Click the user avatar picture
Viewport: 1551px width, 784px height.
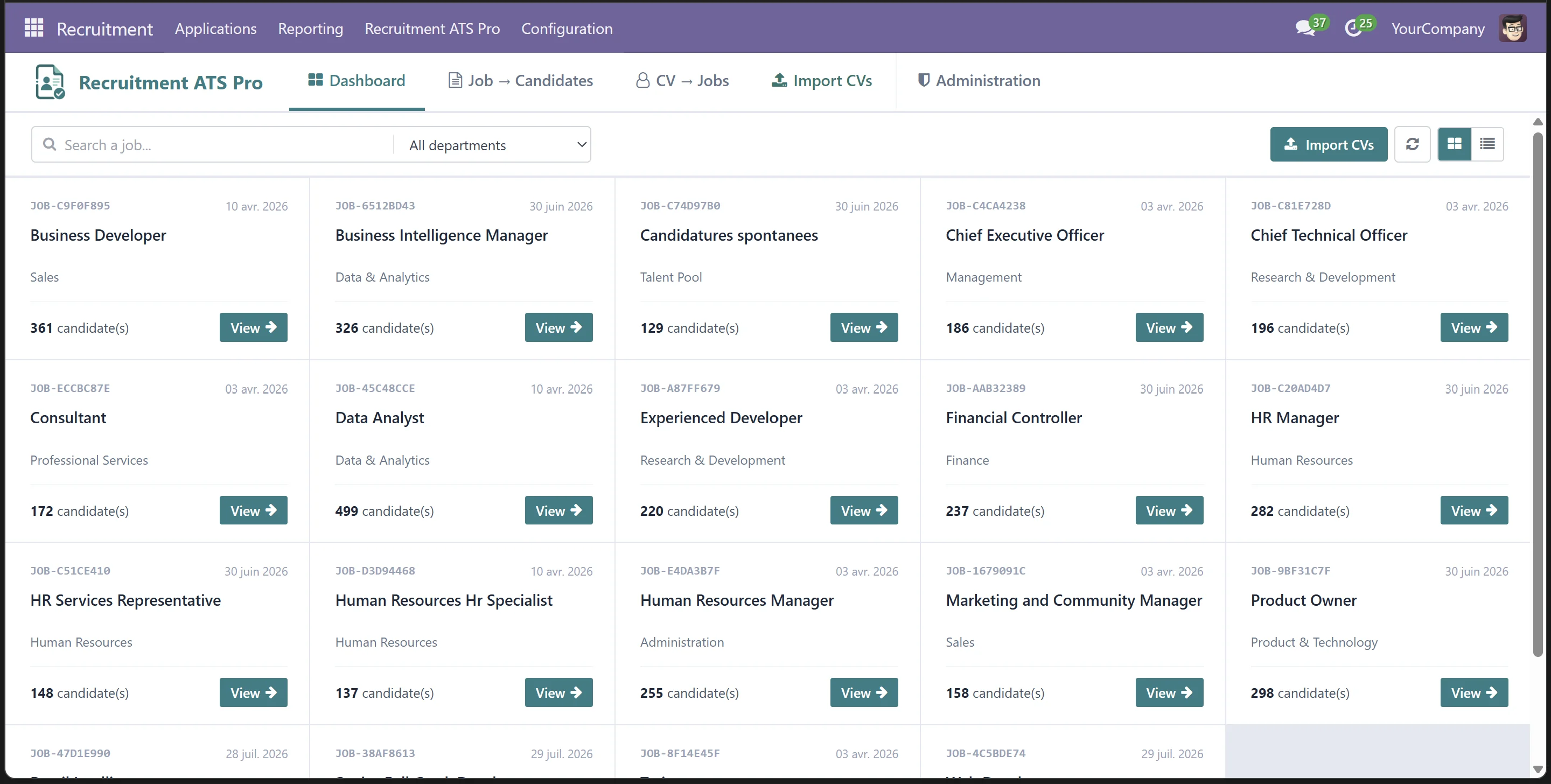pyautogui.click(x=1512, y=29)
